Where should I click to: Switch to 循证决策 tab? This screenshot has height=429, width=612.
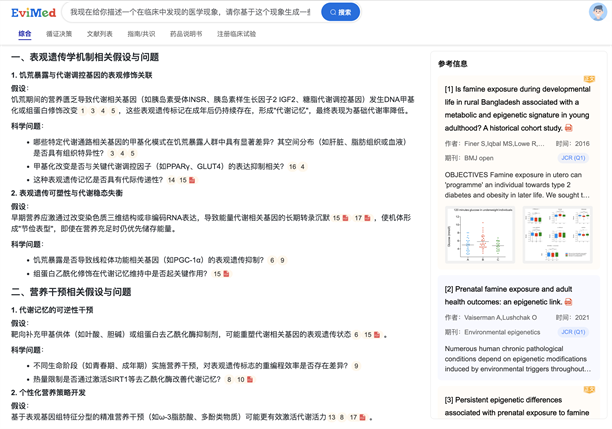pos(61,34)
